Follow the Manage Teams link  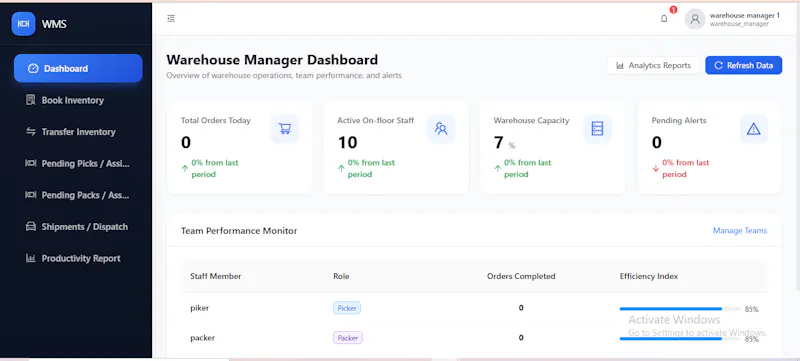[x=740, y=230]
